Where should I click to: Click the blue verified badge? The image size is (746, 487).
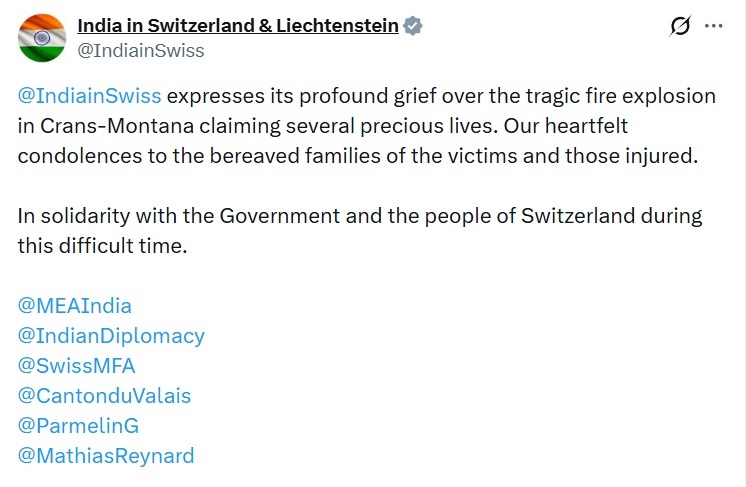tap(413, 26)
